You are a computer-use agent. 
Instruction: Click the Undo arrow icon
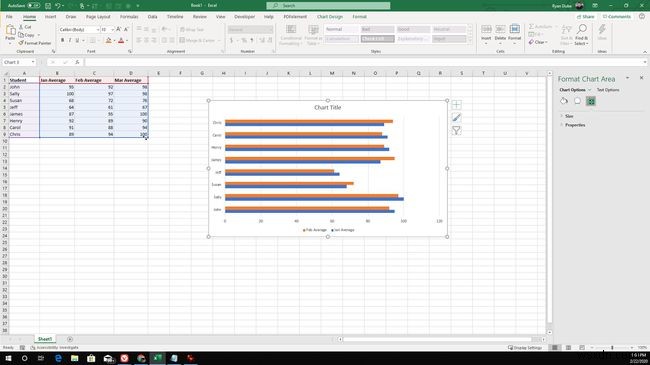point(58,6)
